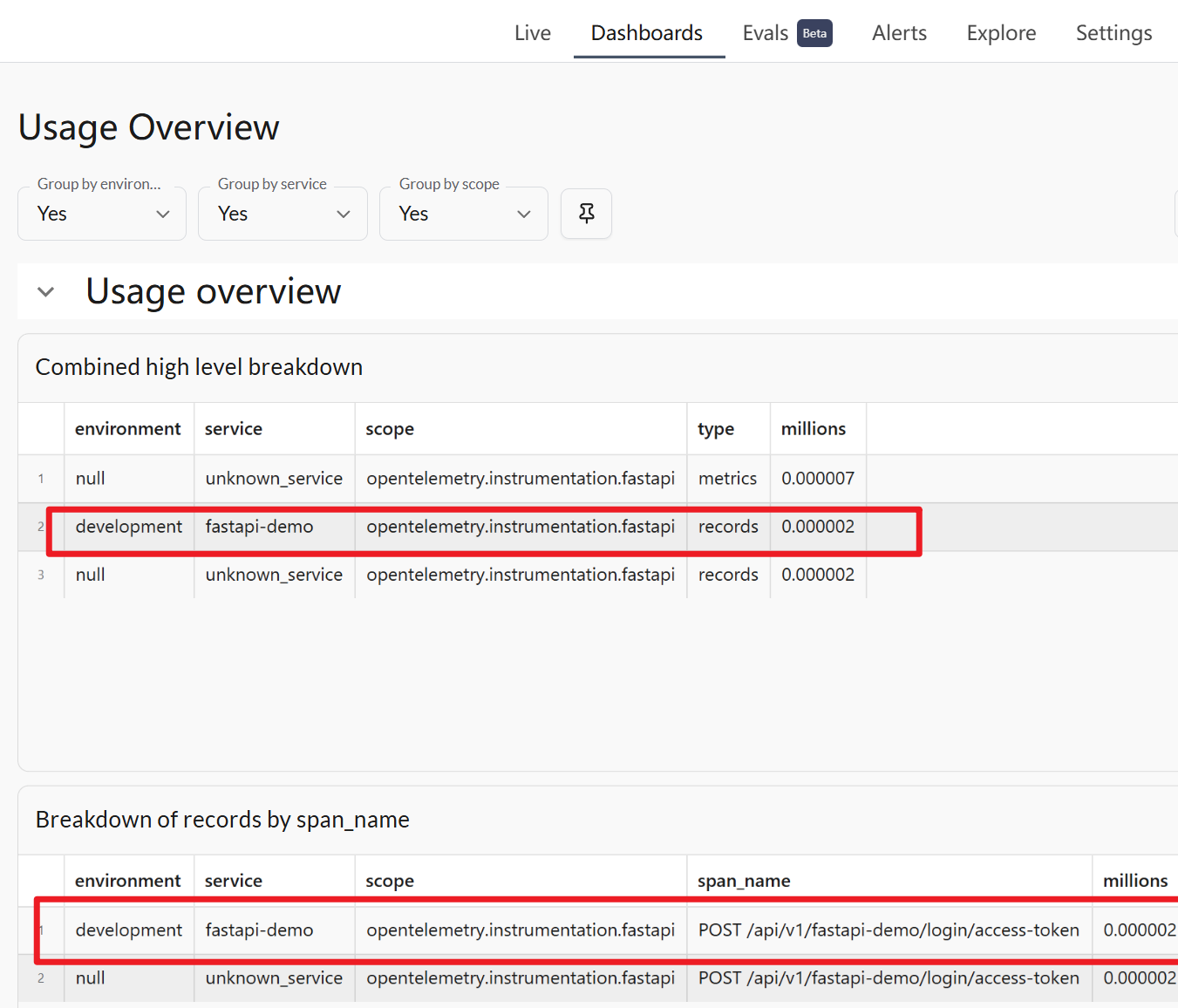The image size is (1178, 1008).
Task: Go to the Evals tab
Action: [x=765, y=33]
